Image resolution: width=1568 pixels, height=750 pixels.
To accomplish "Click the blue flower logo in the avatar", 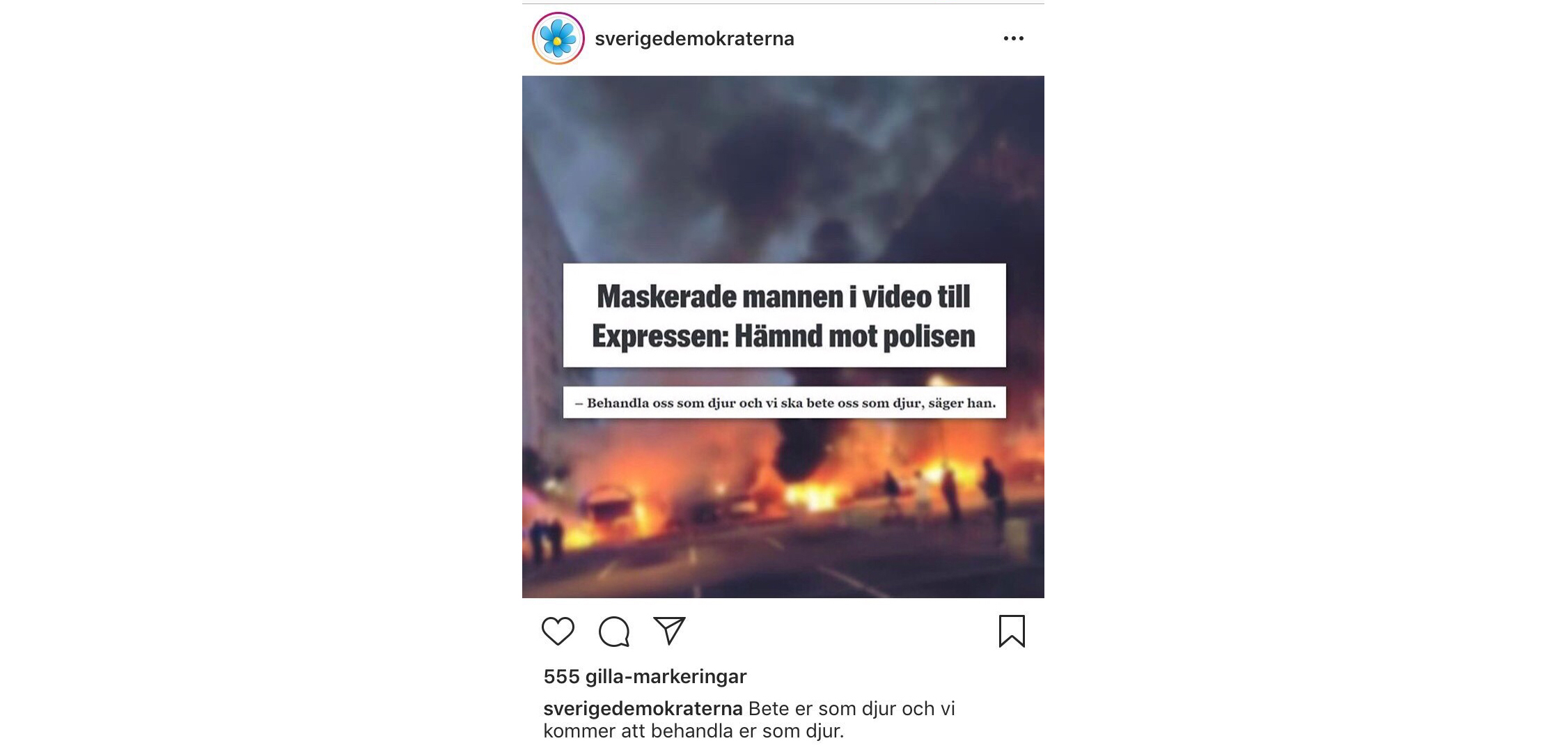I will coord(558,38).
